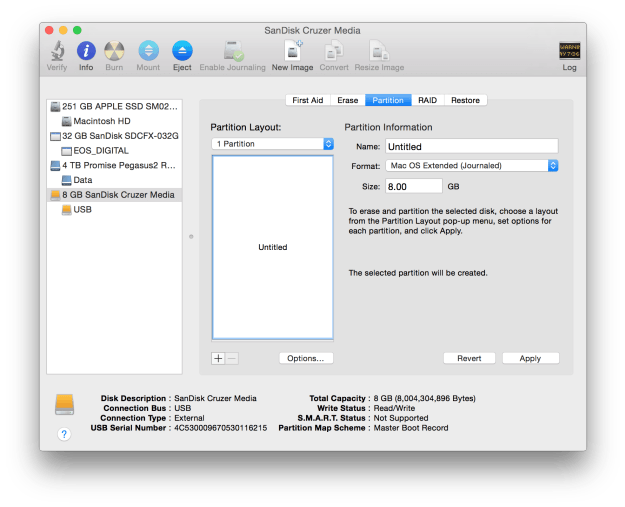Click the Revert button

469,358
